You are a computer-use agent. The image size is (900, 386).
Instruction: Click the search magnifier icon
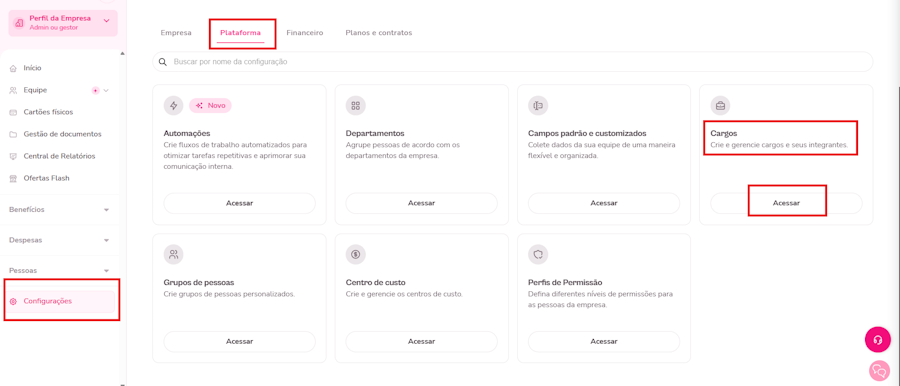(163, 61)
